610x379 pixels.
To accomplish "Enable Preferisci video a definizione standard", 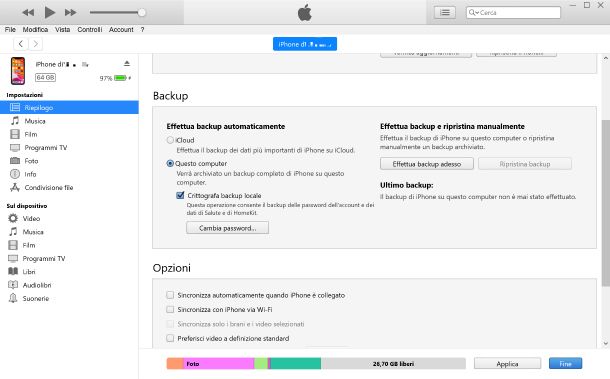I will [x=170, y=338].
